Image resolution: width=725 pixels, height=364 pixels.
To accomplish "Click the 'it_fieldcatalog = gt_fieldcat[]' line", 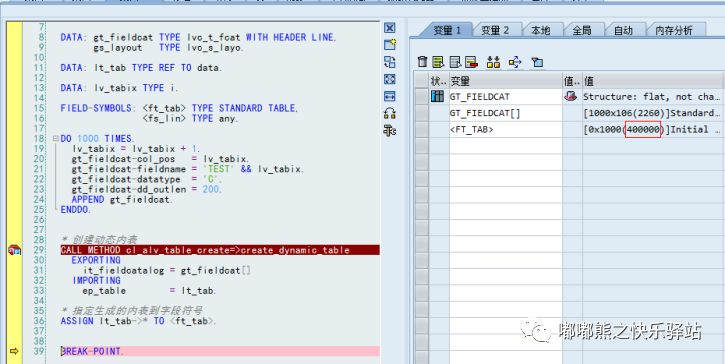I will pyautogui.click(x=167, y=271).
